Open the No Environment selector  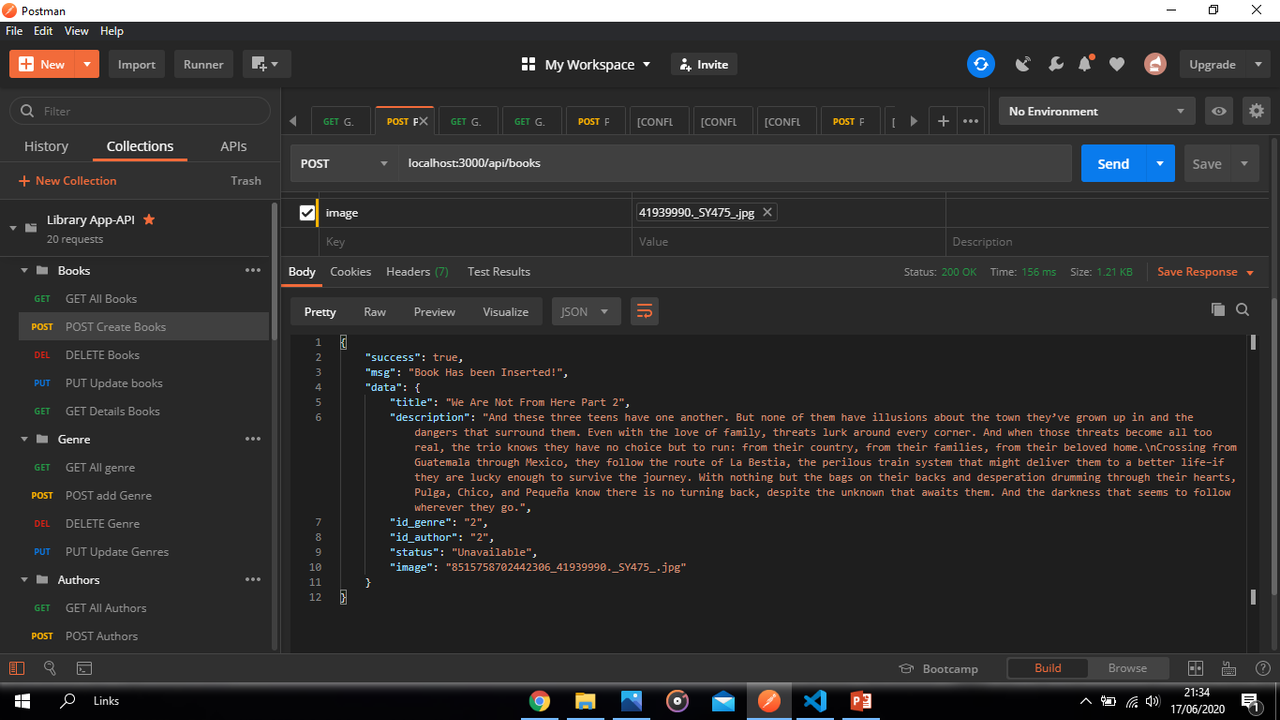pos(1095,111)
